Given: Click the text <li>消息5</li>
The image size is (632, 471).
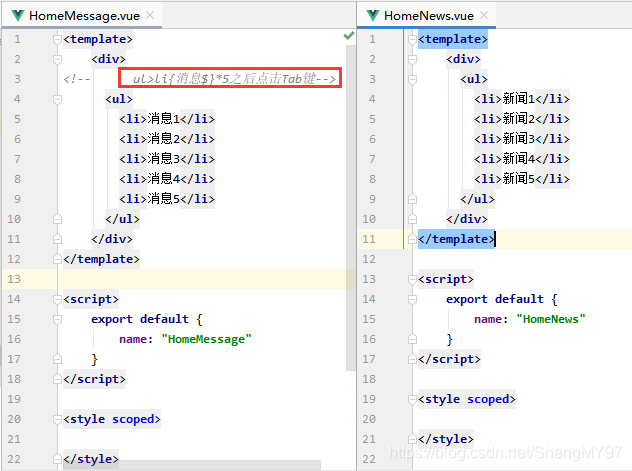Looking at the screenshot, I should click(x=167, y=199).
